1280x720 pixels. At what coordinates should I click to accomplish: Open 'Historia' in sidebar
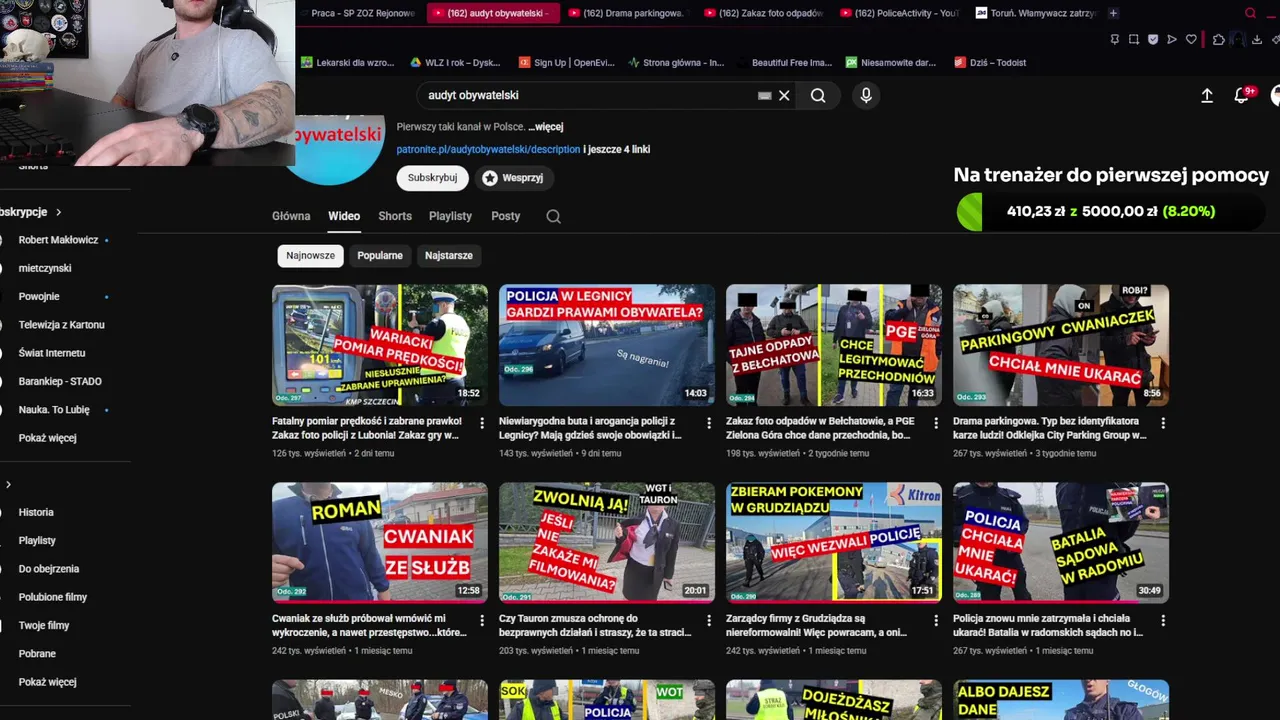tap(36, 512)
